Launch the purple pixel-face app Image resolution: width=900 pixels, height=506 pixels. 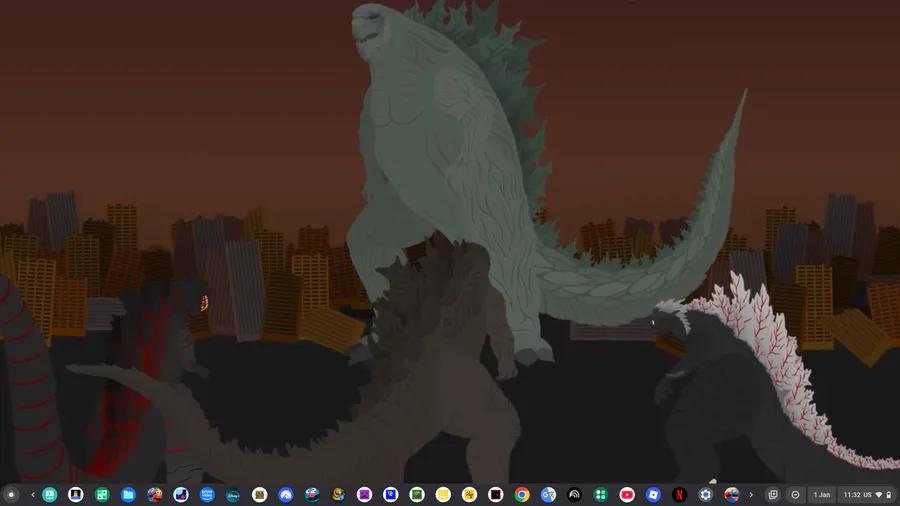364,495
